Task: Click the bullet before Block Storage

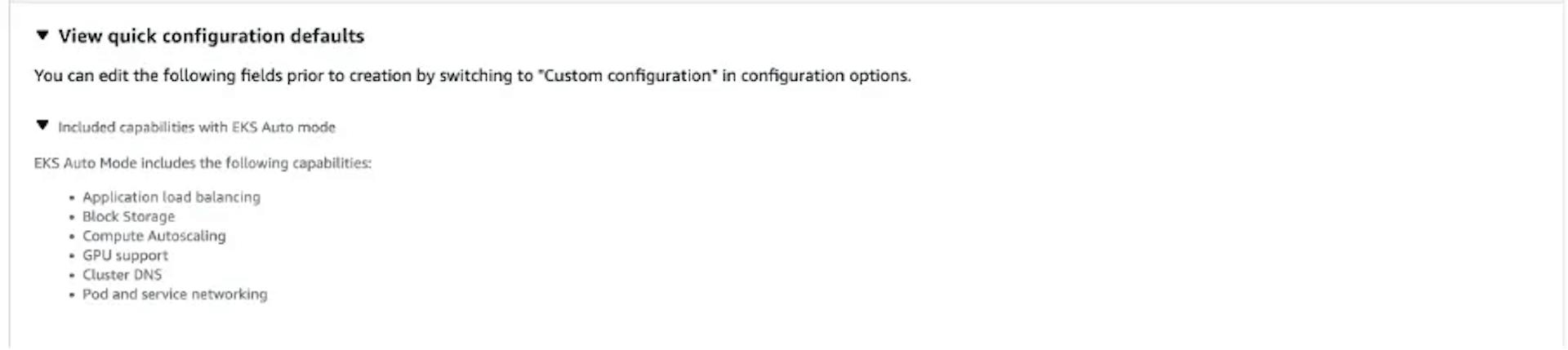Action: pyautogui.click(x=73, y=218)
